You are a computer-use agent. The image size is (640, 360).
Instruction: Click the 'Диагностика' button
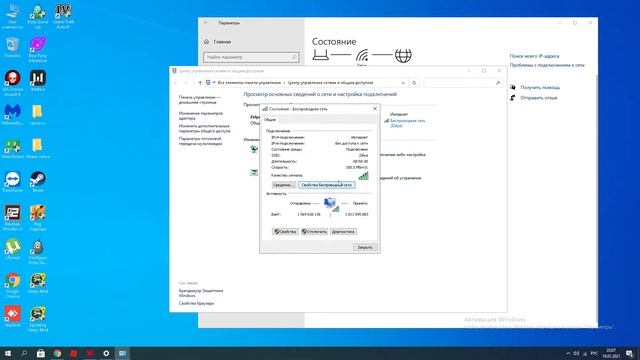click(x=343, y=231)
